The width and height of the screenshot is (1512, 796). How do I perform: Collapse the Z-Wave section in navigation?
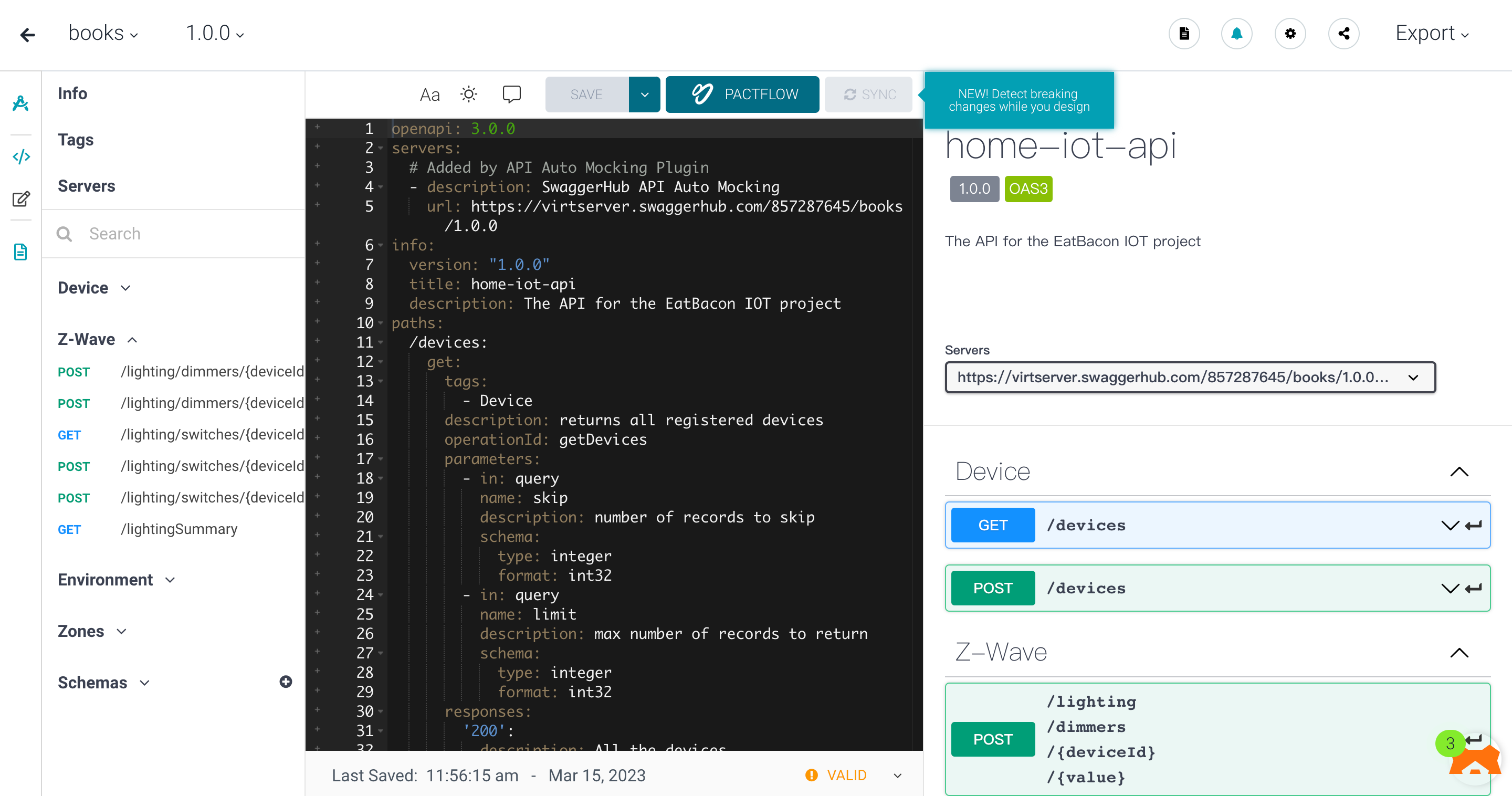[x=133, y=340]
